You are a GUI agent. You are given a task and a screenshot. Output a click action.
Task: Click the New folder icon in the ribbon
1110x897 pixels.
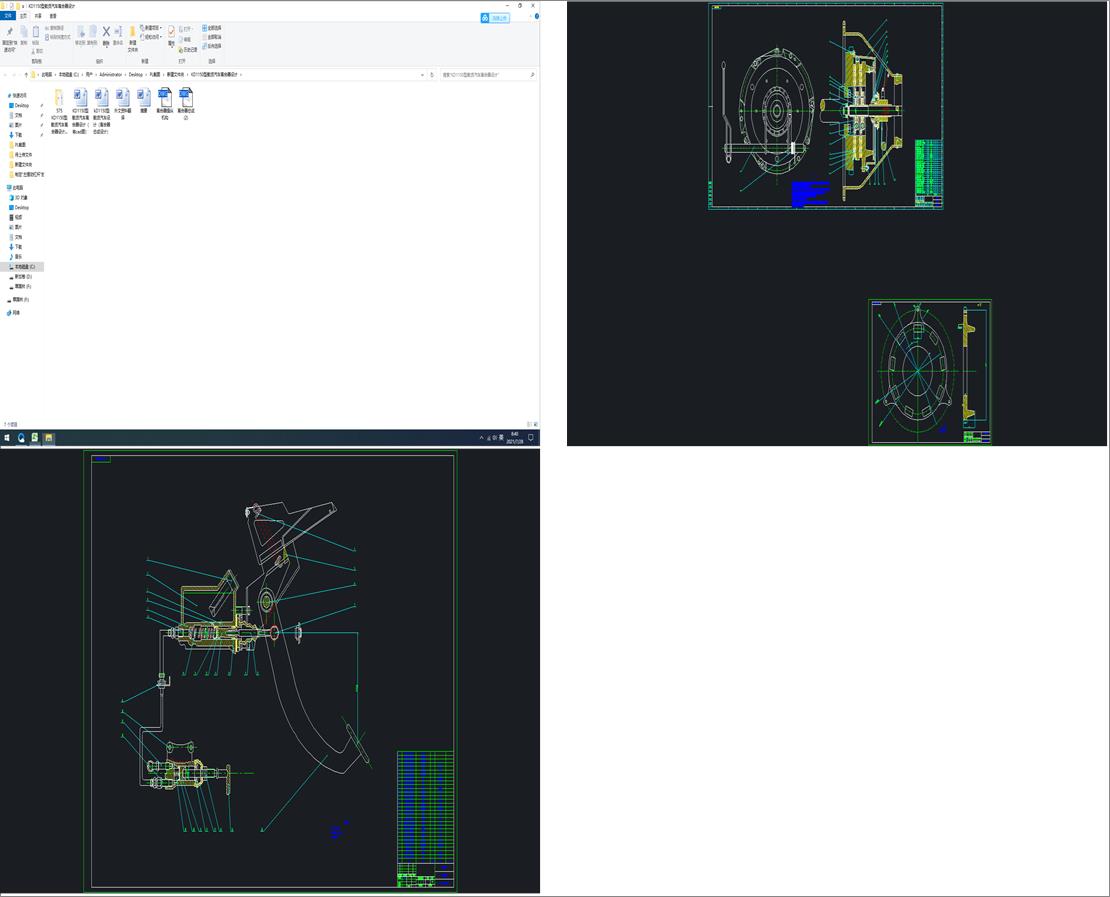[132, 33]
